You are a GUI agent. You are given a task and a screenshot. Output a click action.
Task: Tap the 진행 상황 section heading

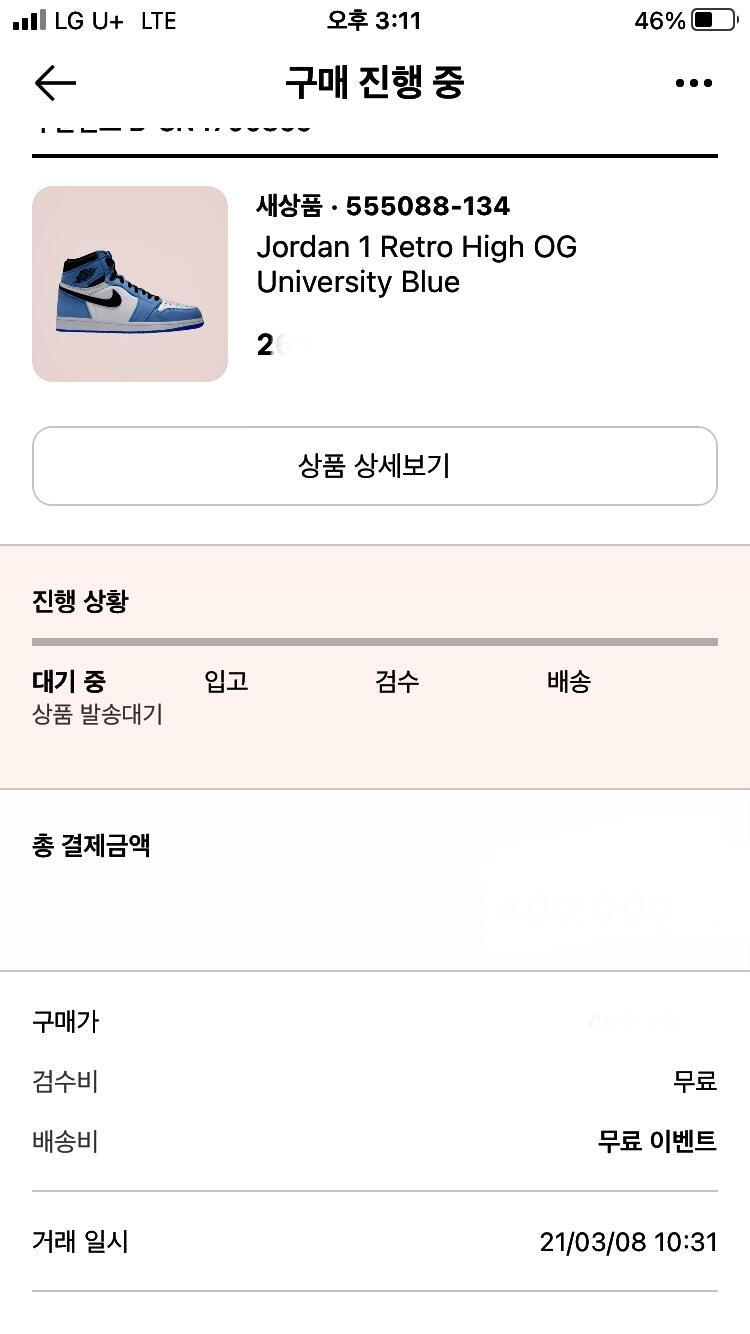click(80, 602)
